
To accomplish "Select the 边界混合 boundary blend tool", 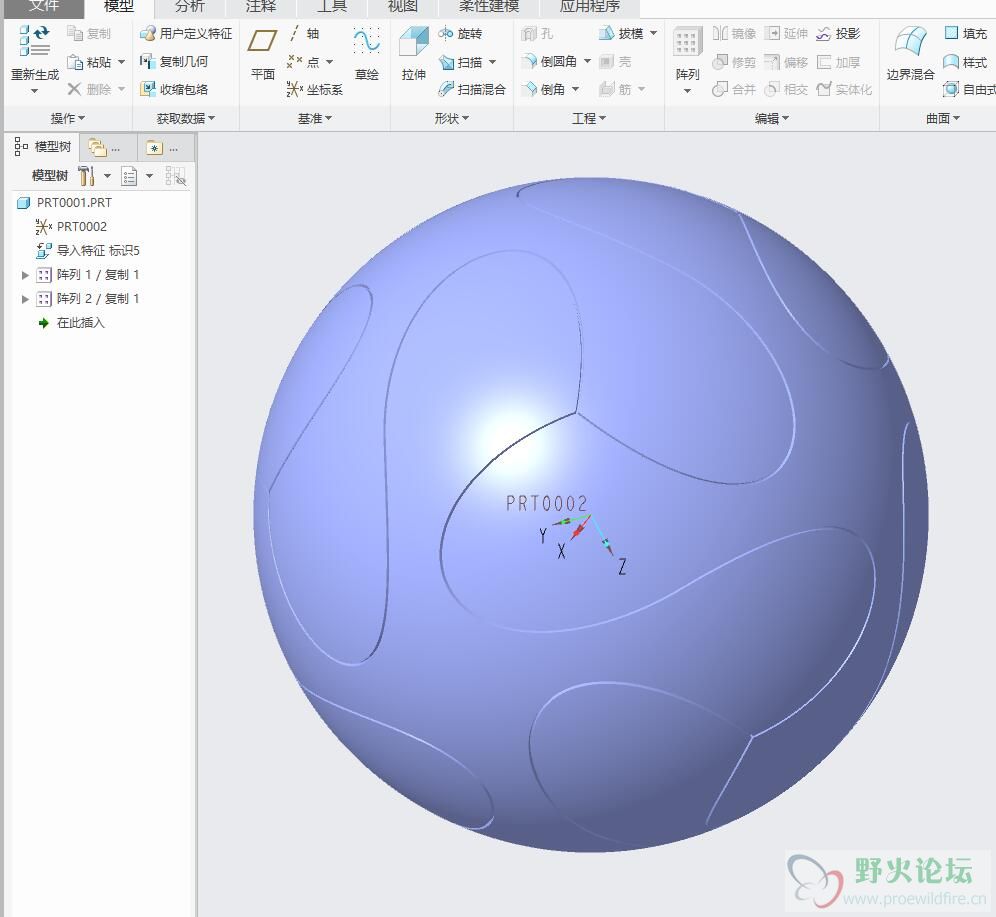I will pyautogui.click(x=910, y=55).
